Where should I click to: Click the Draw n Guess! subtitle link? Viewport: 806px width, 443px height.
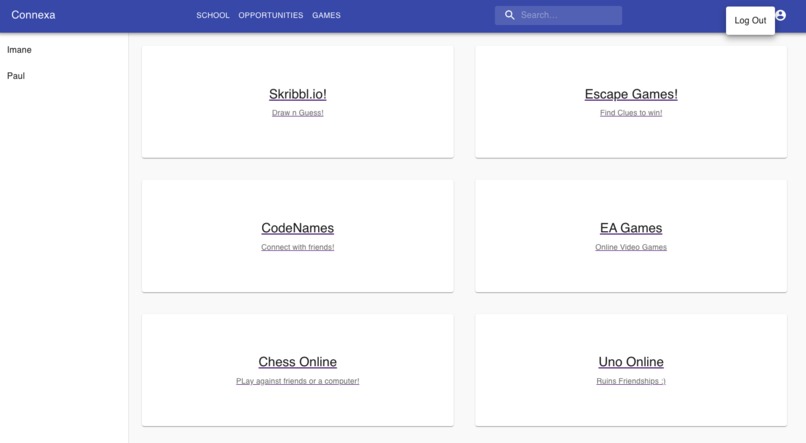pos(298,113)
